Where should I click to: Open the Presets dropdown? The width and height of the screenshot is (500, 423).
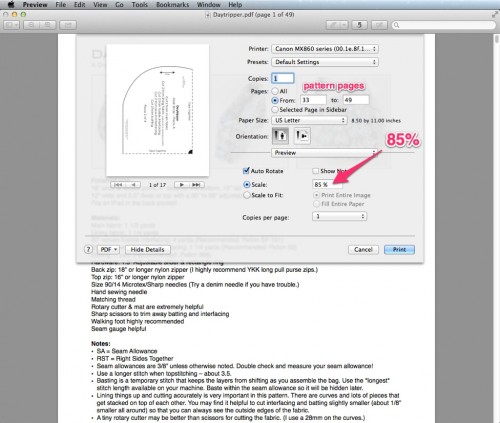tap(325, 62)
